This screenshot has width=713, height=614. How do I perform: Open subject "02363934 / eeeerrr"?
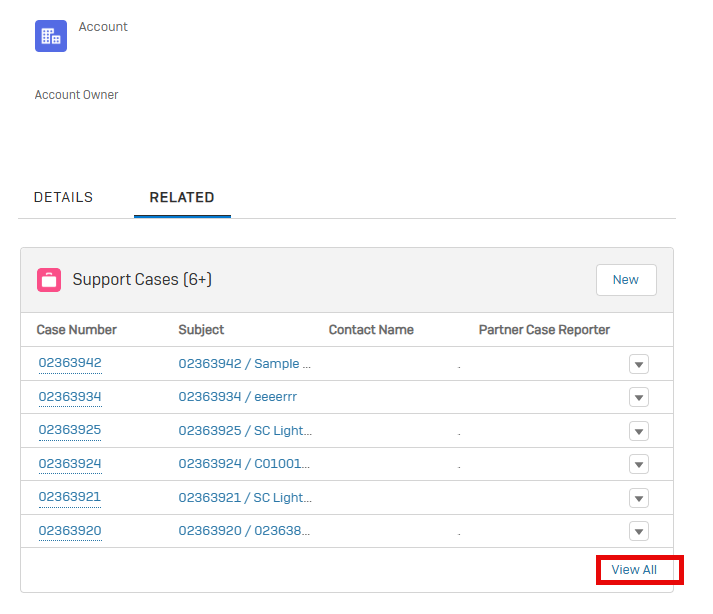[x=237, y=397]
